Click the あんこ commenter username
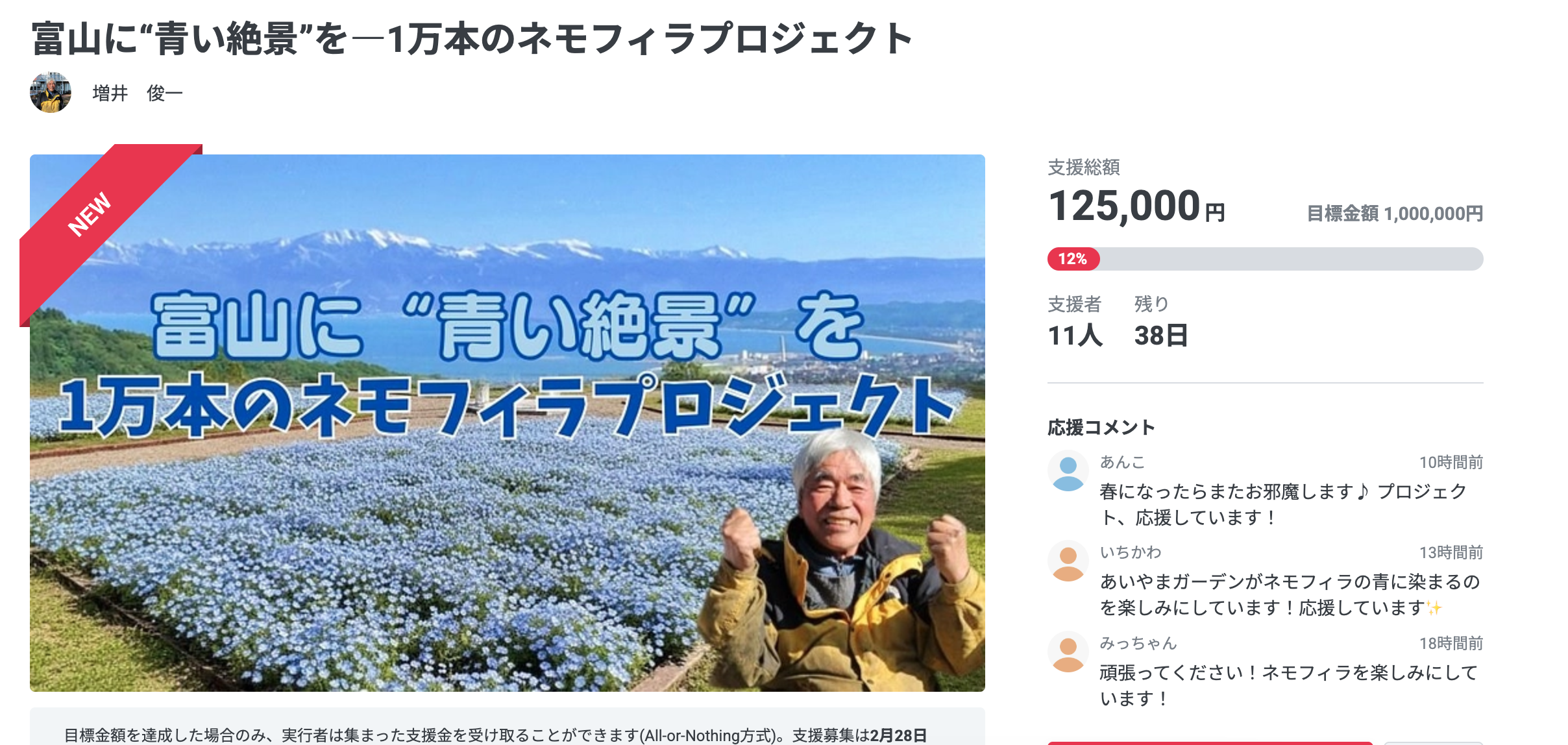1568x745 pixels. [x=1123, y=462]
